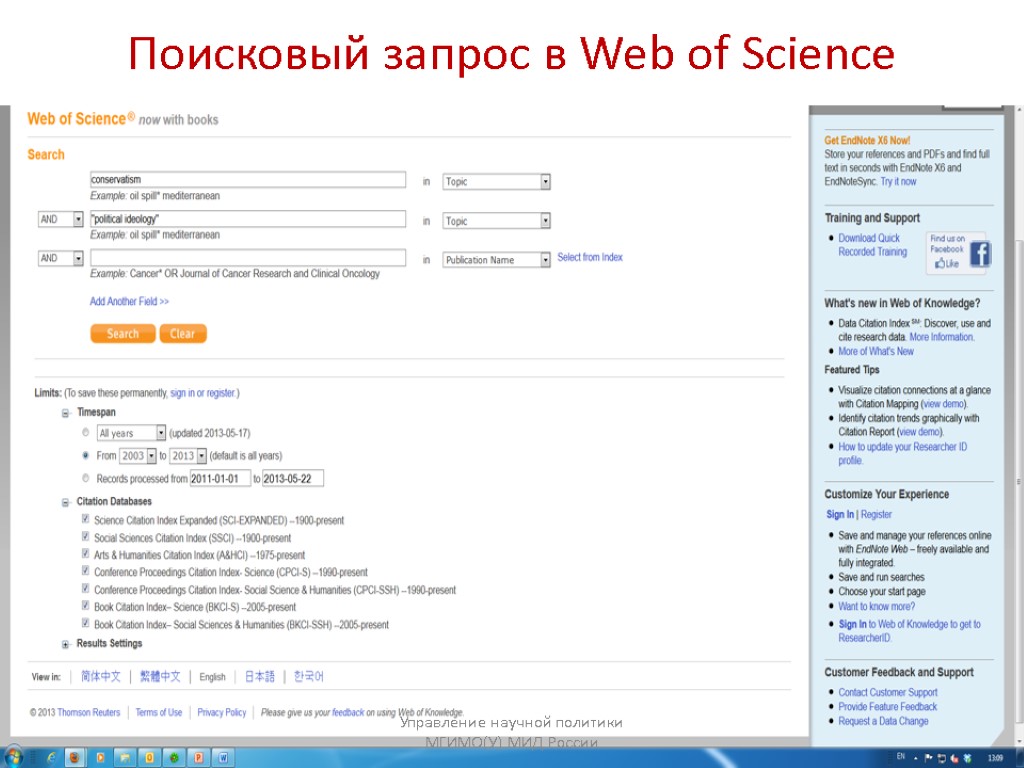Click the Facebook logo icon
Image resolution: width=1024 pixels, height=768 pixels.
(980, 253)
